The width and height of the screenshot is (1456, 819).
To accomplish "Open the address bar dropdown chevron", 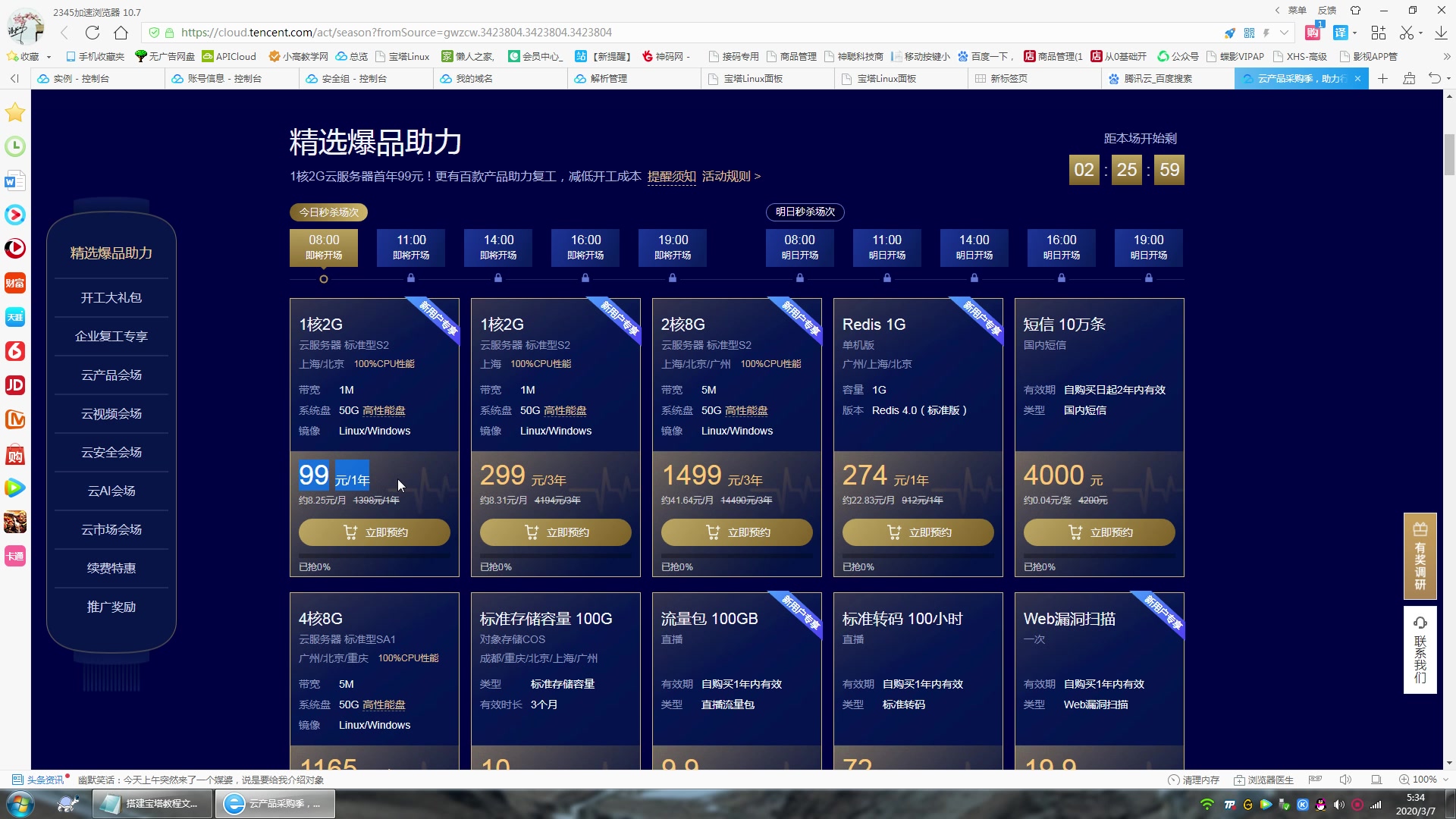I will pos(1283,33).
